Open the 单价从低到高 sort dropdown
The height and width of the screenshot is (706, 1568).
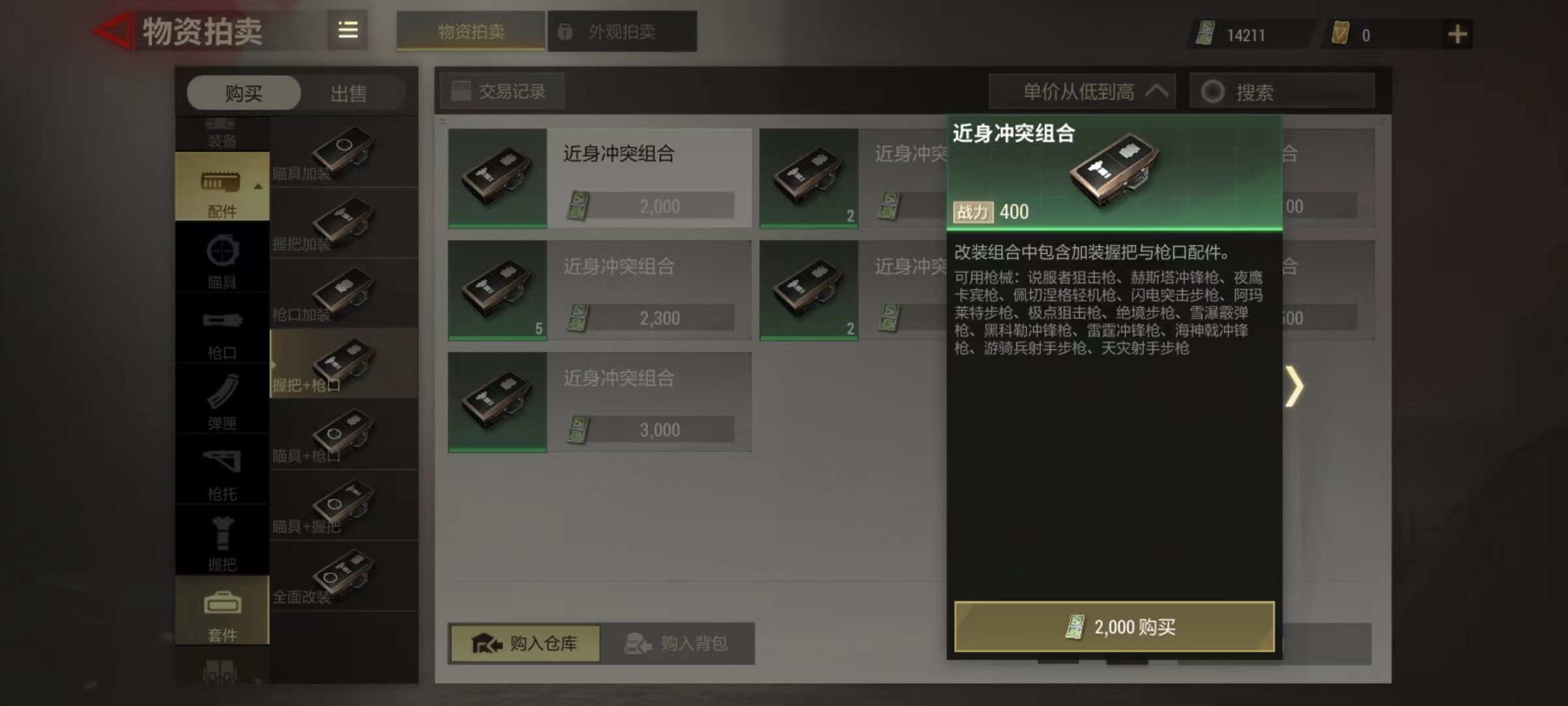coord(1083,92)
